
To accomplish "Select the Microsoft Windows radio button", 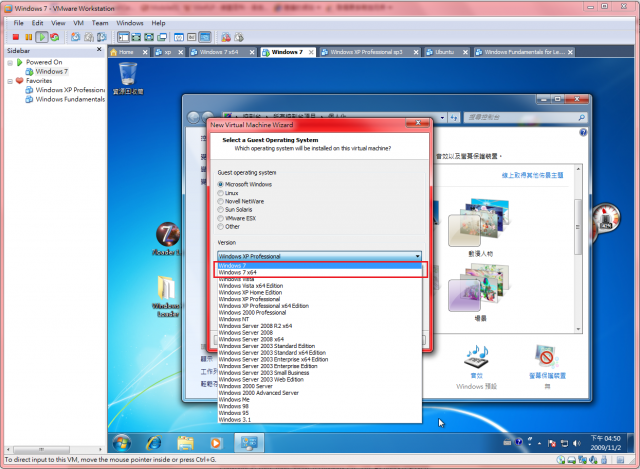I will point(220,184).
